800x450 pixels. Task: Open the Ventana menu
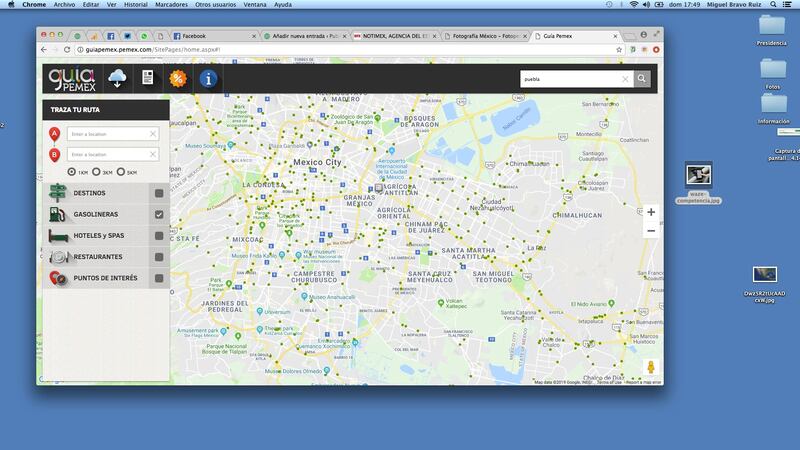click(255, 4)
